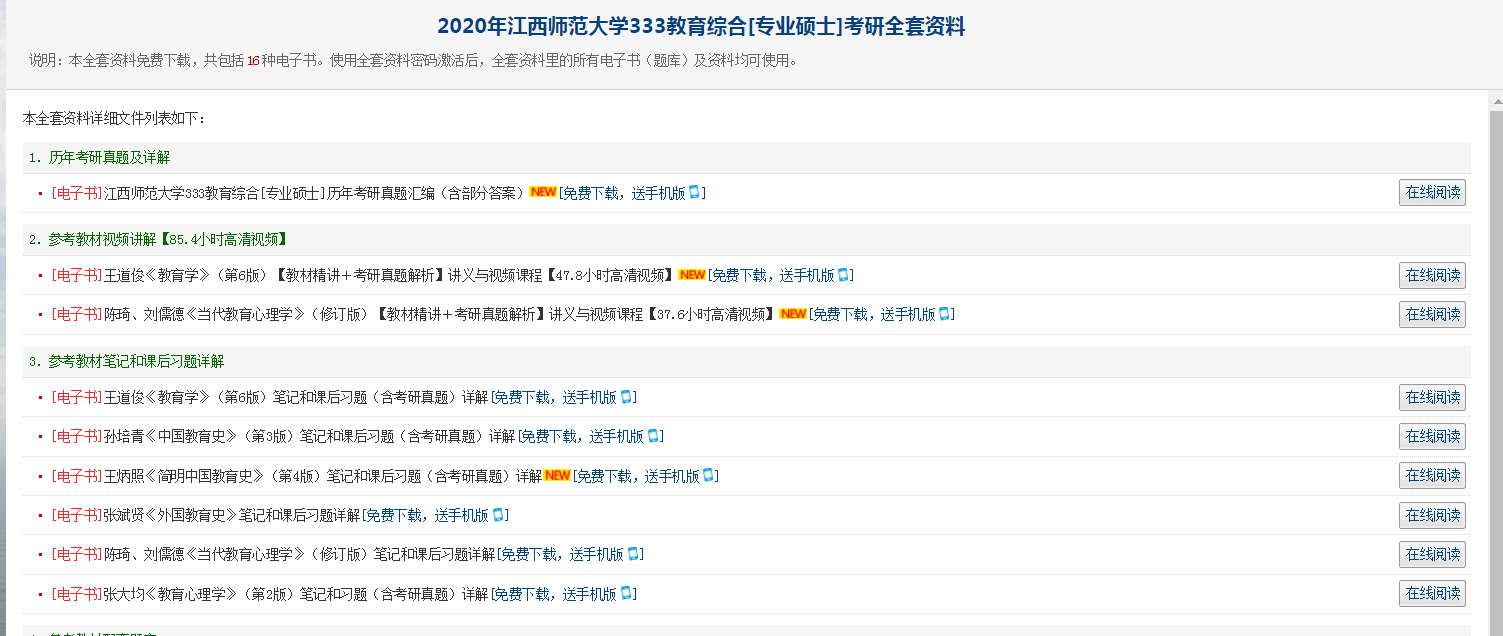Click the [电子书] label on the first entry
Image resolution: width=1503 pixels, height=636 pixels.
tap(75, 192)
